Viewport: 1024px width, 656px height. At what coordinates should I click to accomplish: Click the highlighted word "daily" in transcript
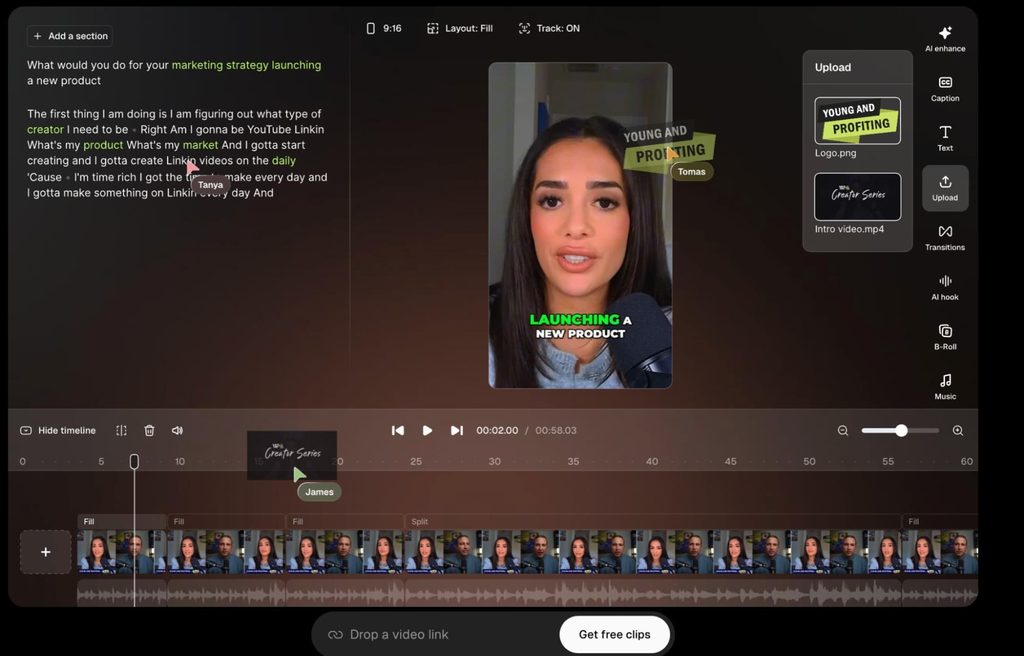point(283,161)
